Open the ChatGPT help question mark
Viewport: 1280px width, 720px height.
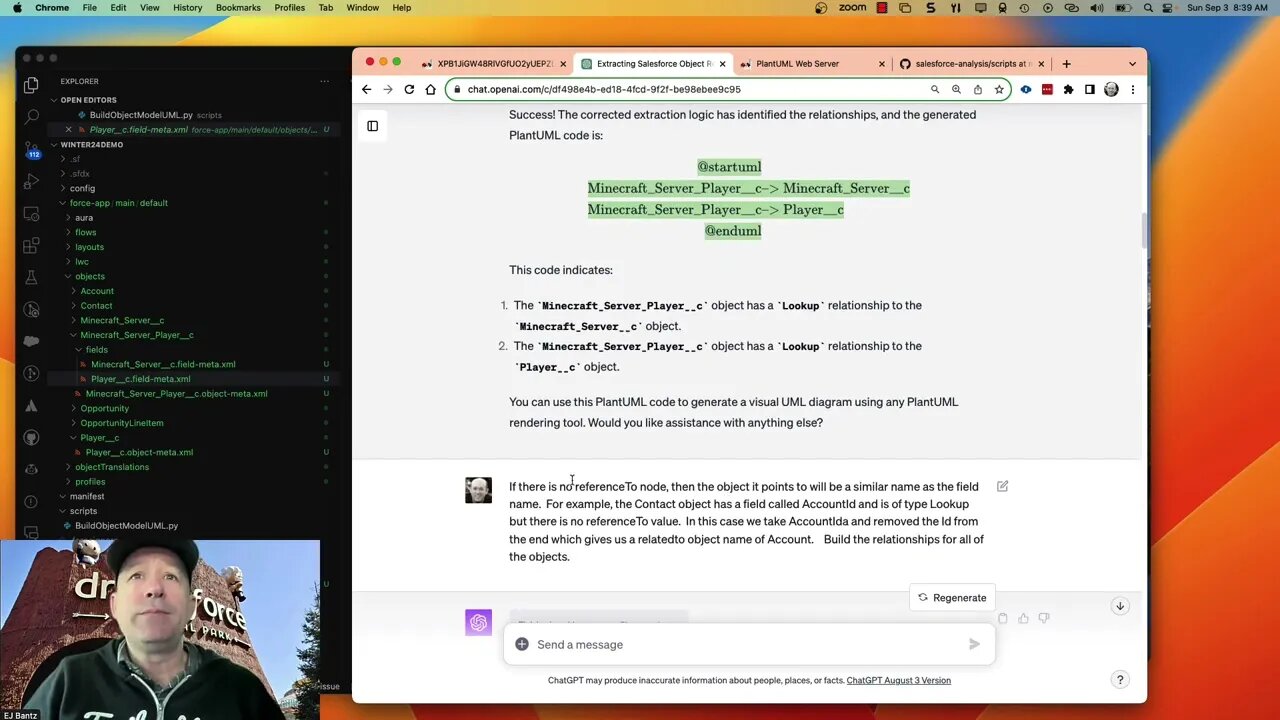click(1120, 680)
